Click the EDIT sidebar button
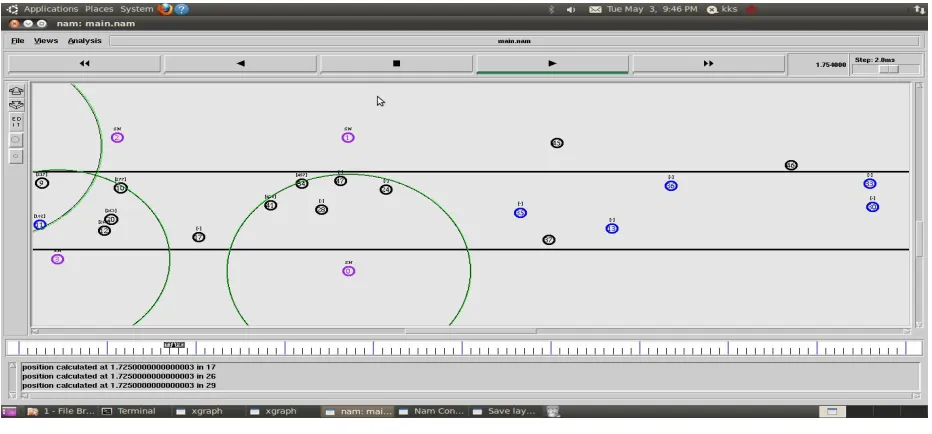Screen dimensions: 932x434 click(x=16, y=122)
